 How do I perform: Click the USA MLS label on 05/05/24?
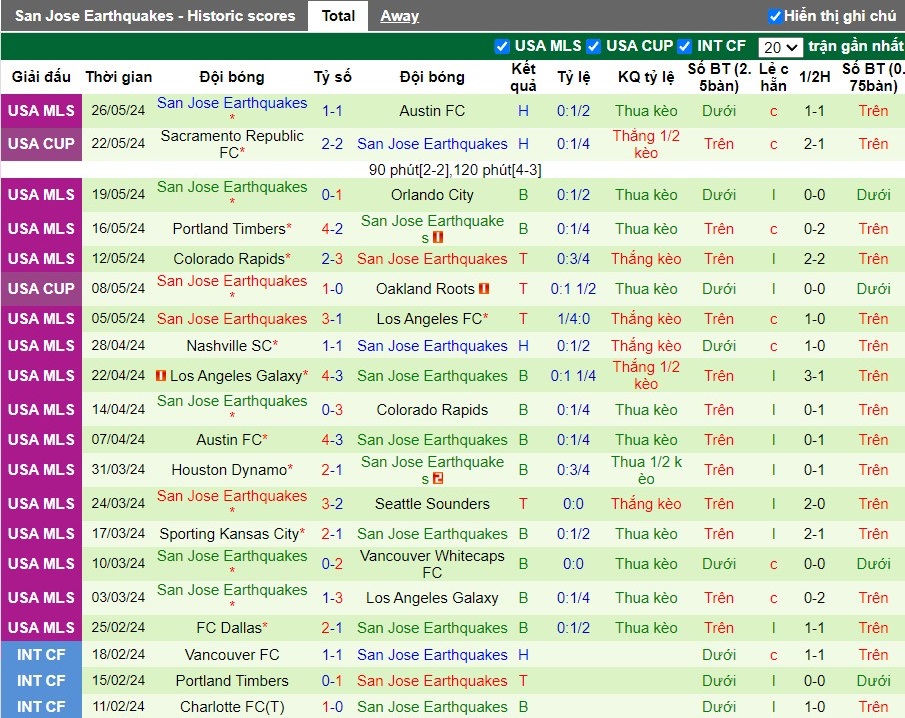(41, 319)
